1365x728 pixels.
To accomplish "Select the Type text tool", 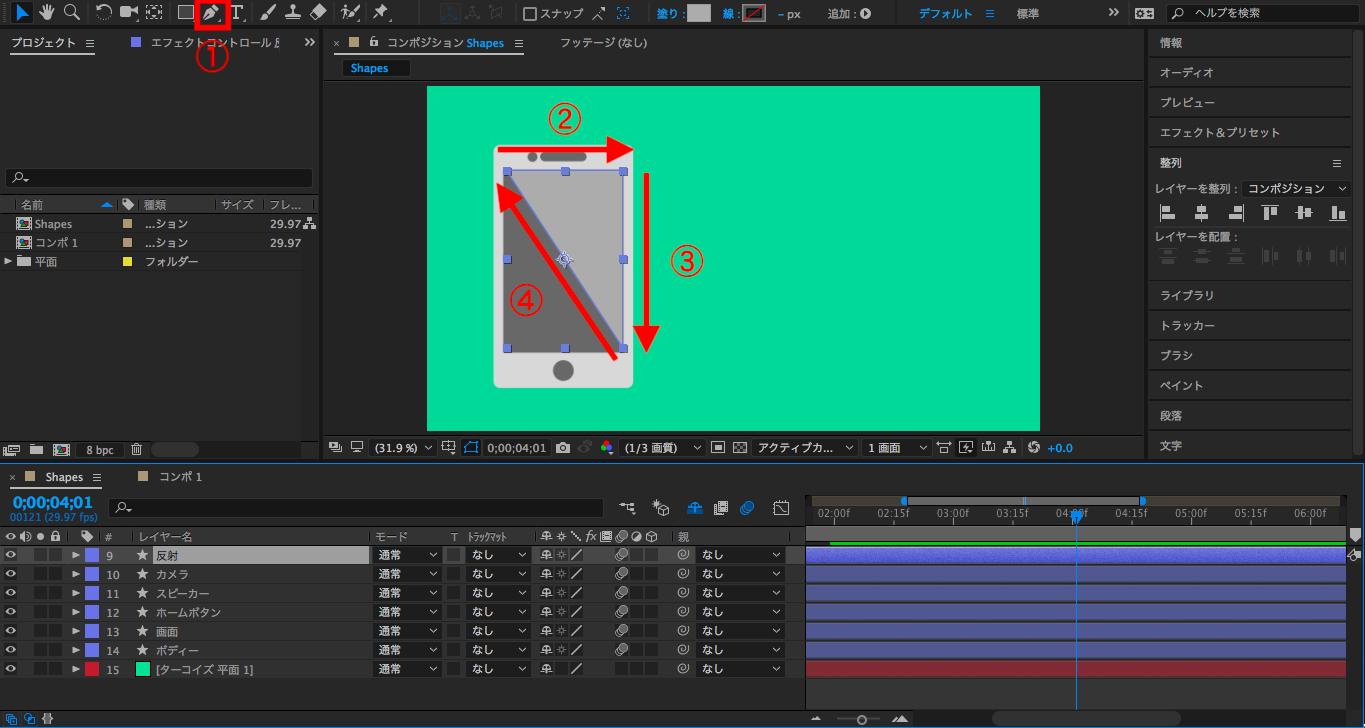I will 238,13.
